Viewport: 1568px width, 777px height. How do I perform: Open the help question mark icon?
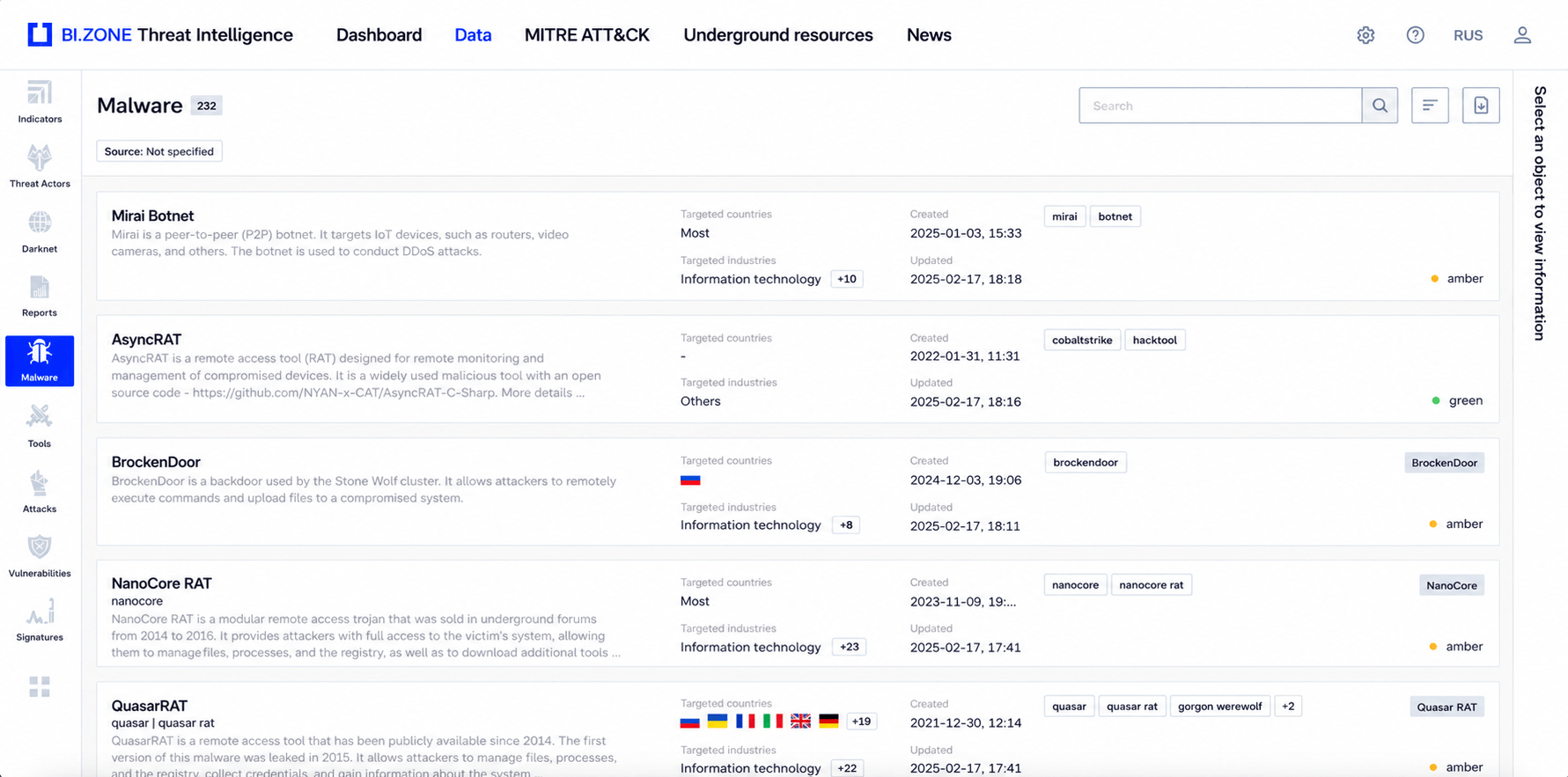coord(1415,35)
